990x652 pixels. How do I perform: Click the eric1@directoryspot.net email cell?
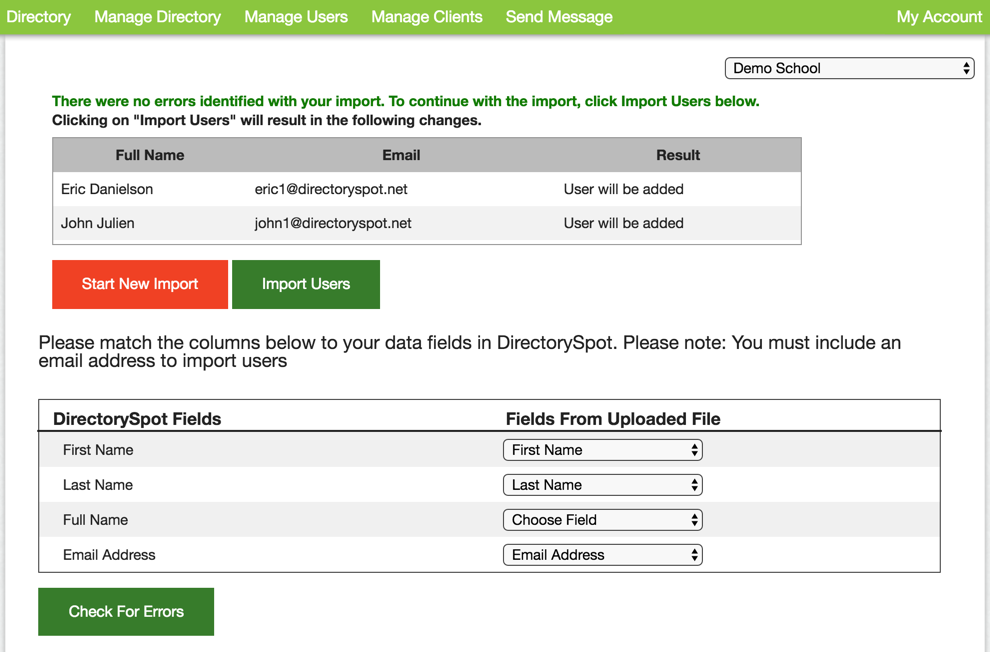(x=331, y=189)
